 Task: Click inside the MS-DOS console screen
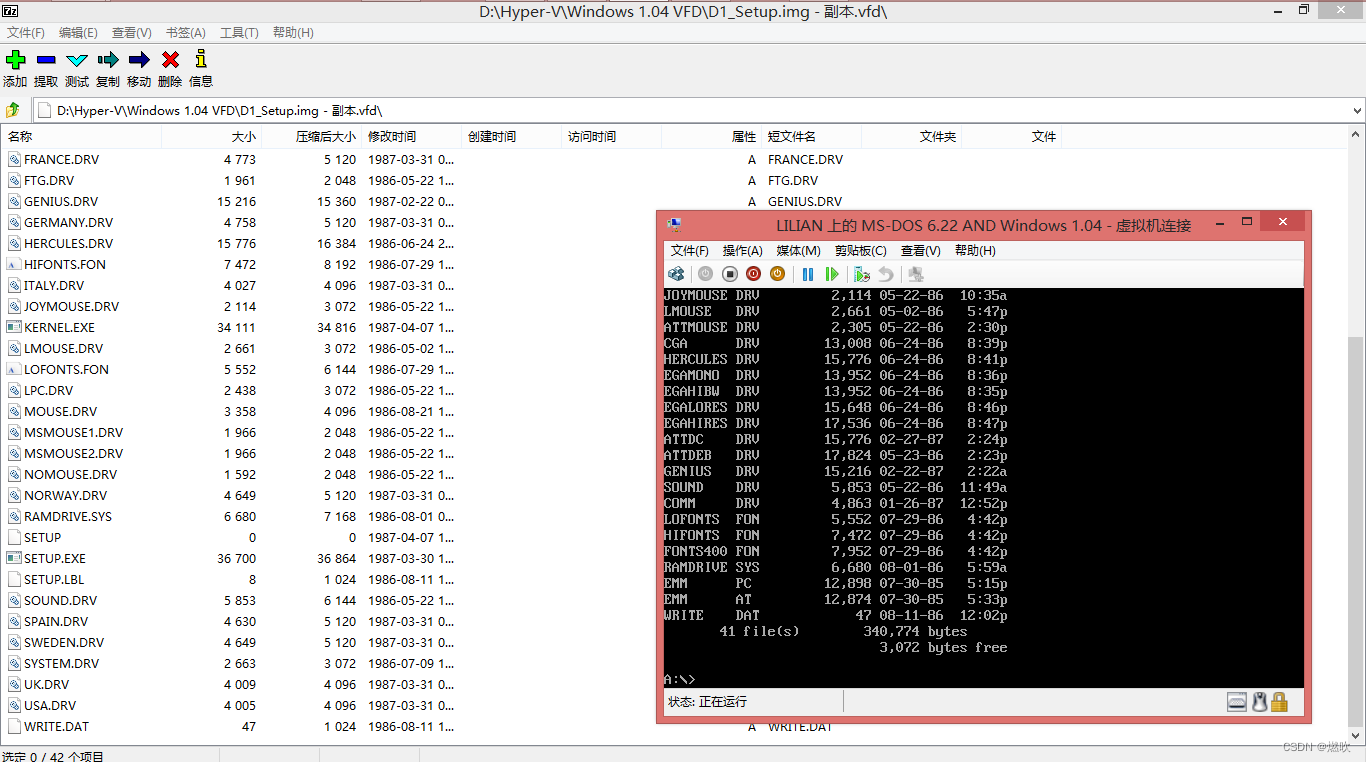[983, 488]
